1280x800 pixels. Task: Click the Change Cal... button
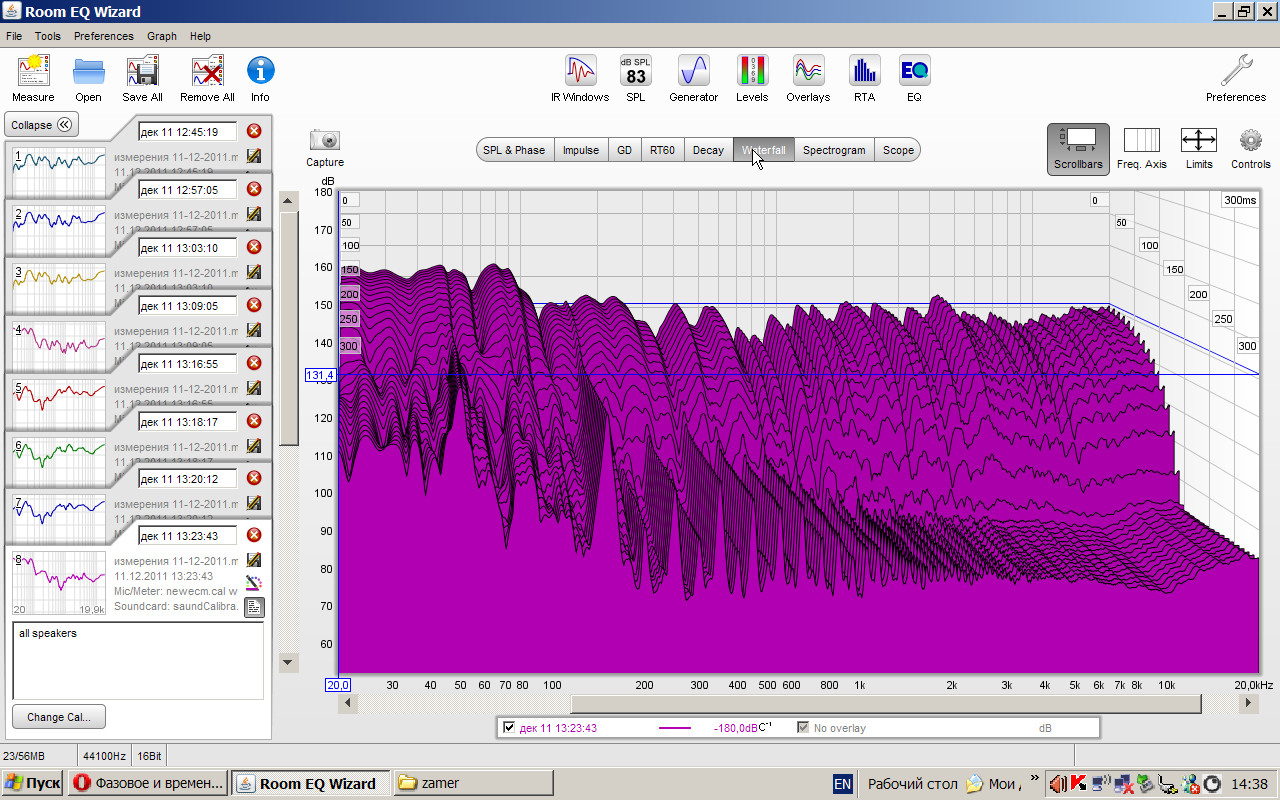click(x=59, y=716)
